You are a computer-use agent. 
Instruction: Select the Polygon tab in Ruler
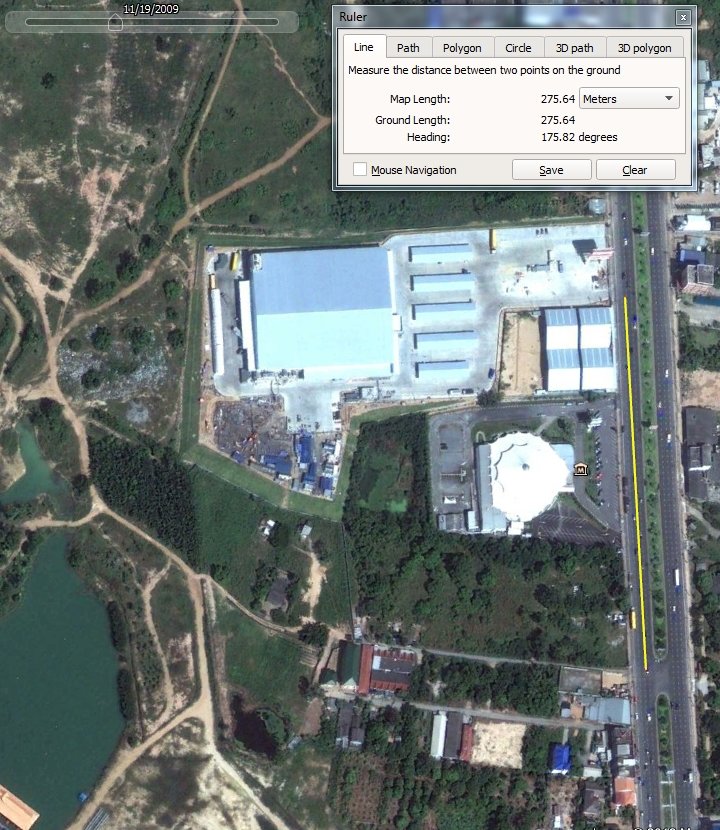462,47
